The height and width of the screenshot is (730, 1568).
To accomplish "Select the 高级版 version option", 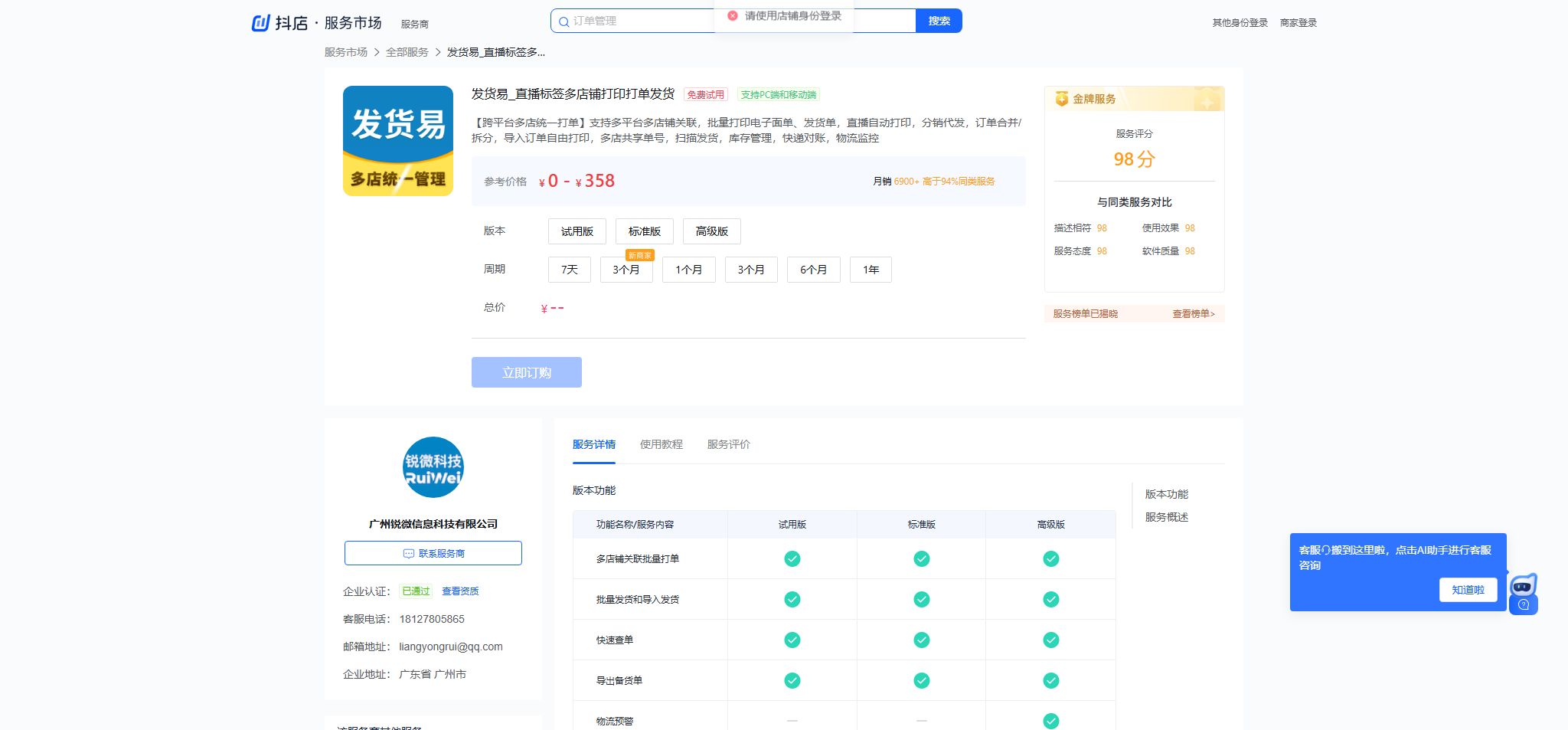I will coord(712,231).
